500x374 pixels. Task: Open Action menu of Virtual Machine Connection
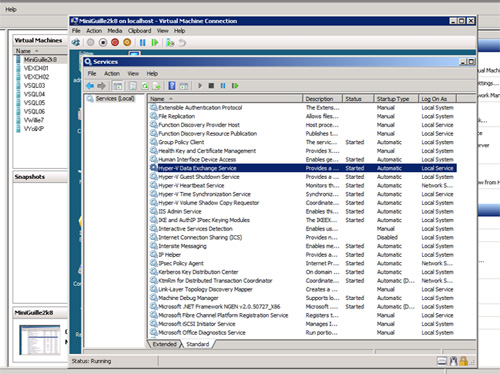pos(94,31)
